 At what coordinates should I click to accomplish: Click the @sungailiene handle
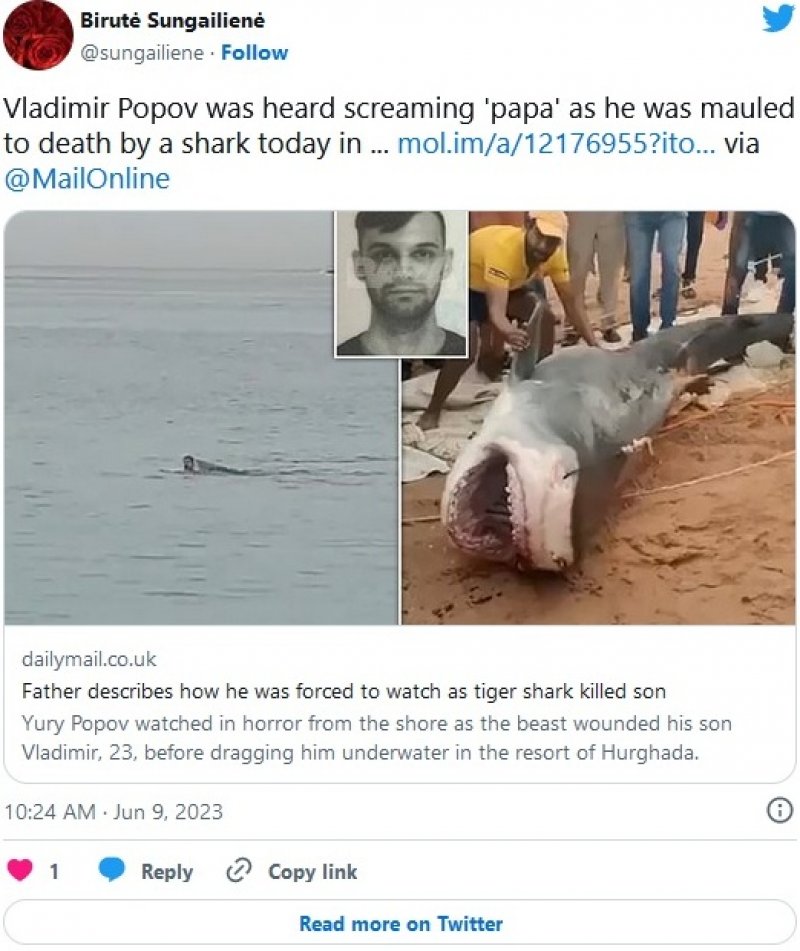[142, 52]
